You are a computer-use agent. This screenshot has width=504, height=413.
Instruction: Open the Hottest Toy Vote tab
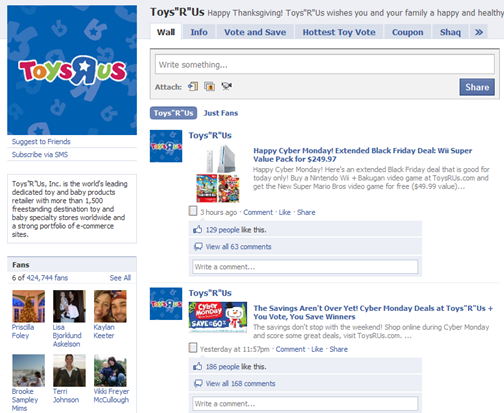[339, 32]
